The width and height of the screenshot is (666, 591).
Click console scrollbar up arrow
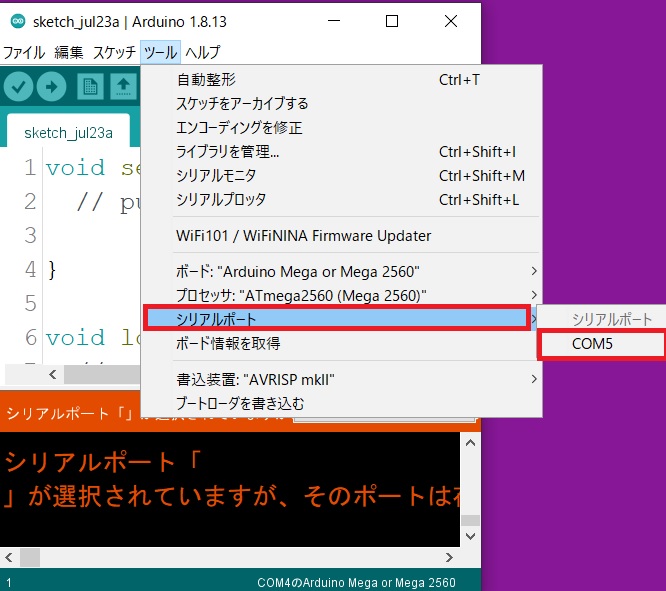point(470,443)
